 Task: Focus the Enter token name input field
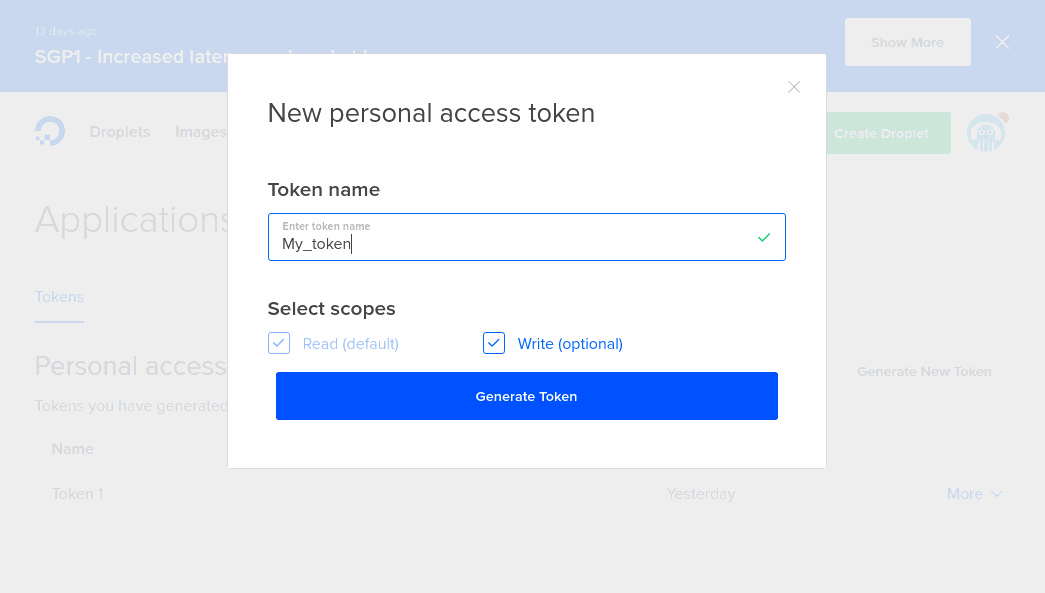coord(526,237)
